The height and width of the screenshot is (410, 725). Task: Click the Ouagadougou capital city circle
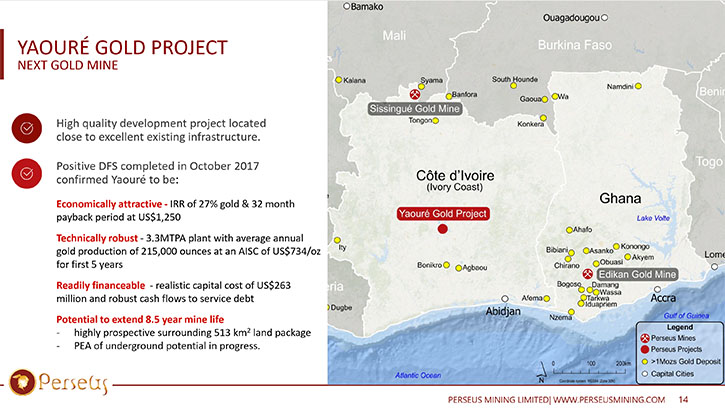(x=604, y=18)
